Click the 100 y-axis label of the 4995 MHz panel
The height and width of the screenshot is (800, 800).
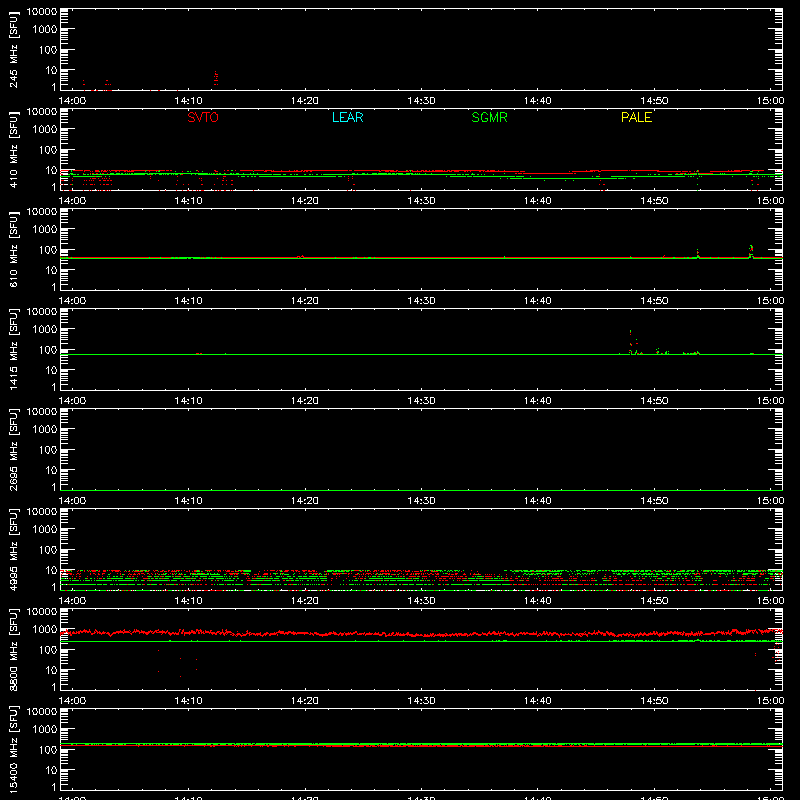coord(48,550)
